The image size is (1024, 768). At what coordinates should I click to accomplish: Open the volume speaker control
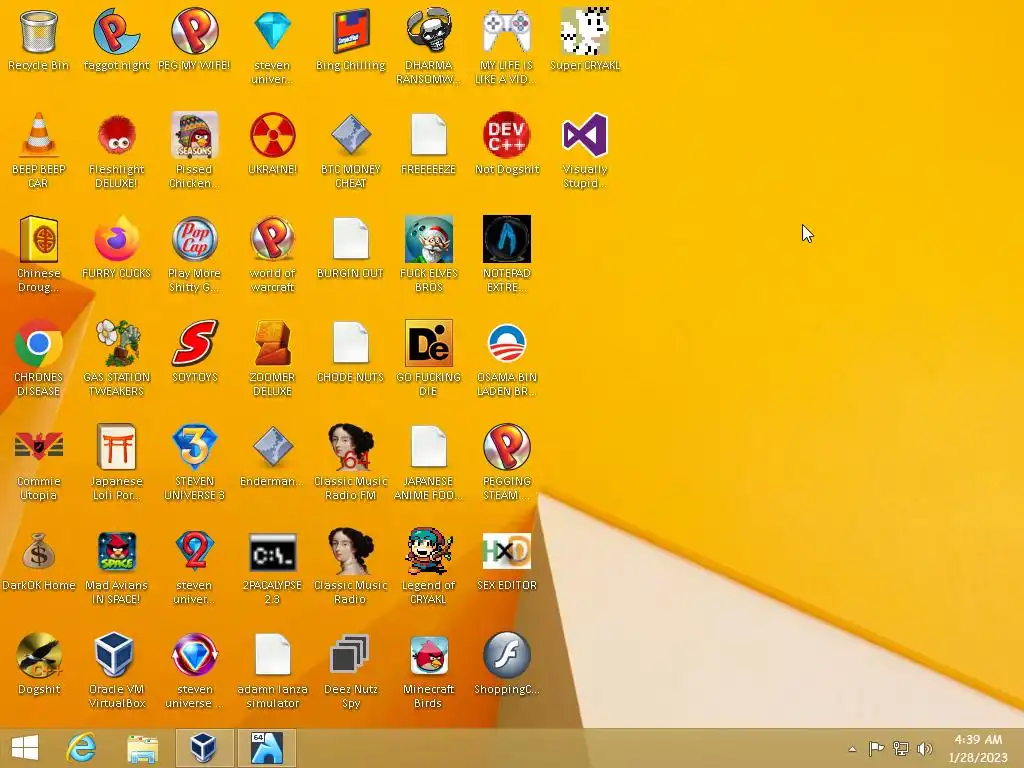925,748
